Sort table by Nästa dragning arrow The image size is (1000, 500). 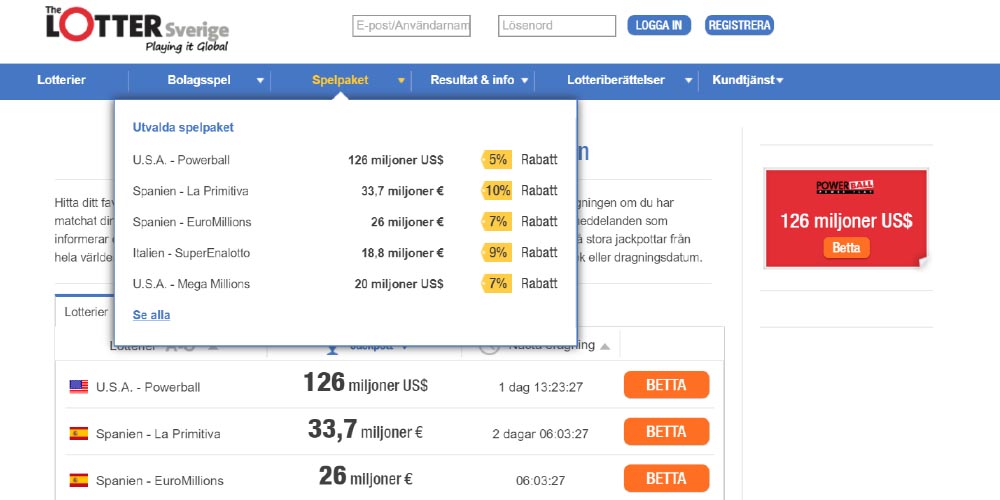click(604, 346)
